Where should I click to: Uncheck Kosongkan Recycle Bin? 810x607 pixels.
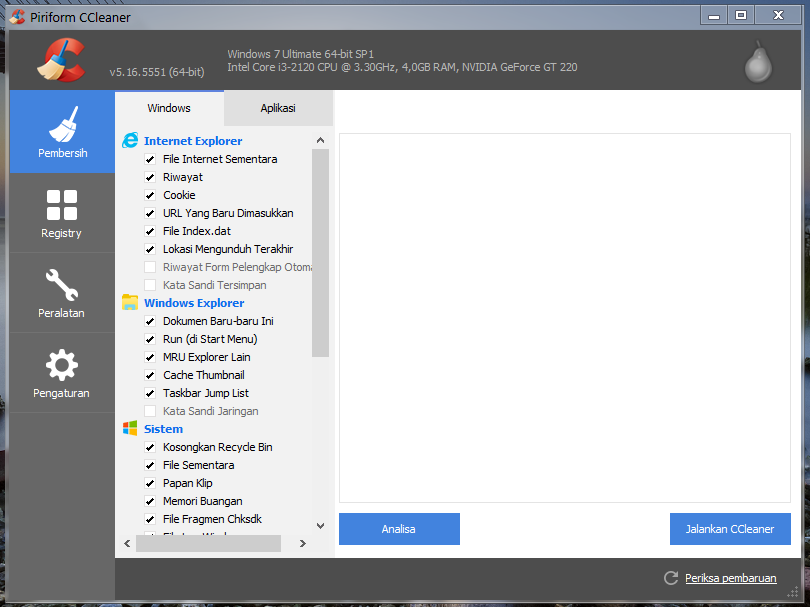pos(150,447)
